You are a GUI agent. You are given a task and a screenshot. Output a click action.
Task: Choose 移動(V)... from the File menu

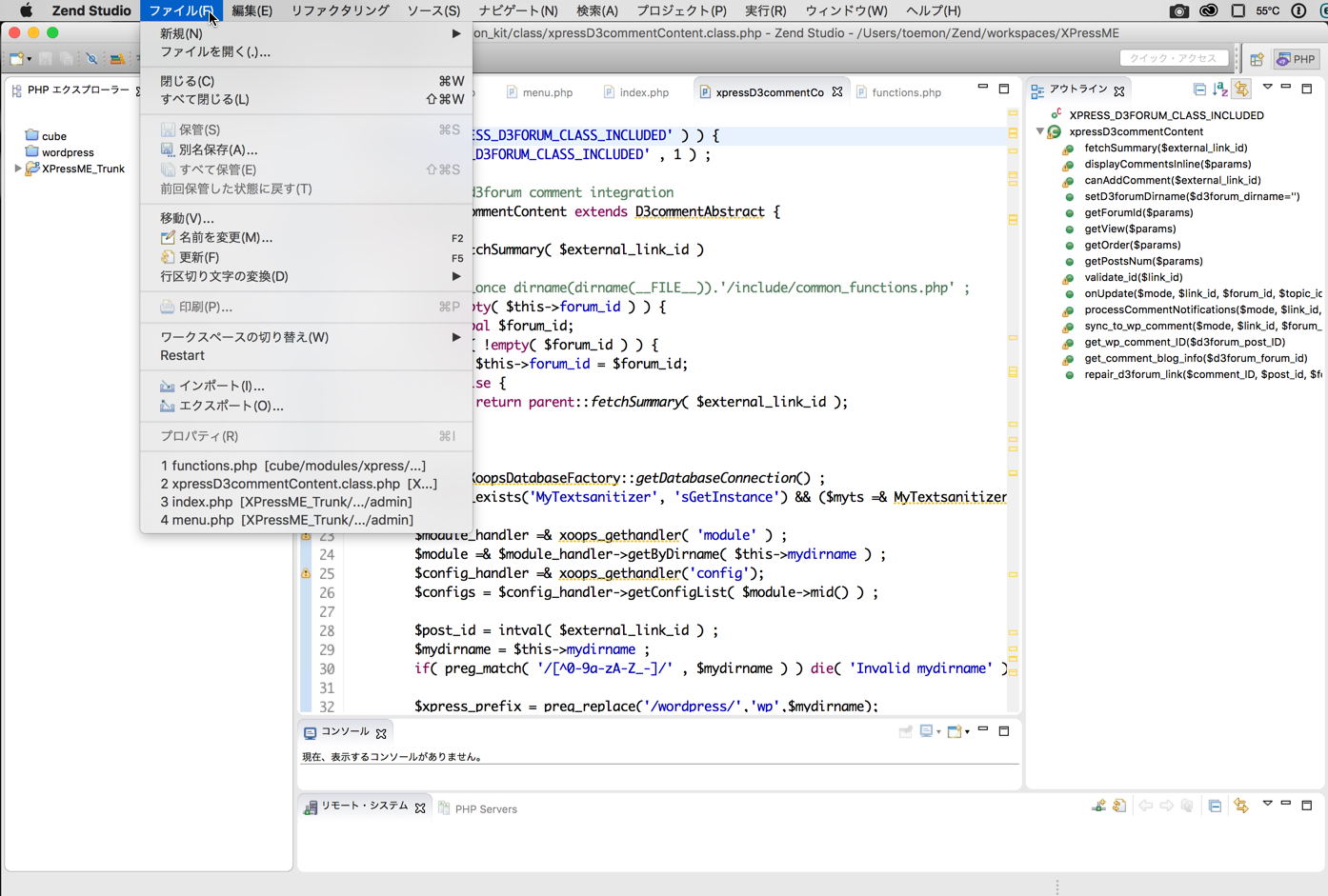coord(307,218)
